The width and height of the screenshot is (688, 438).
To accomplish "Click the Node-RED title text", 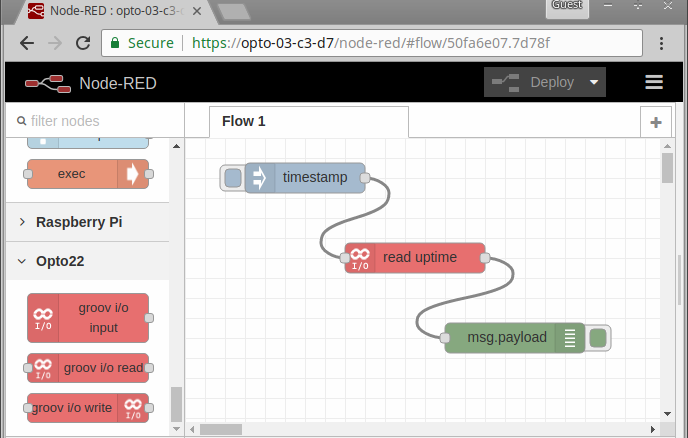I will tap(118, 83).
